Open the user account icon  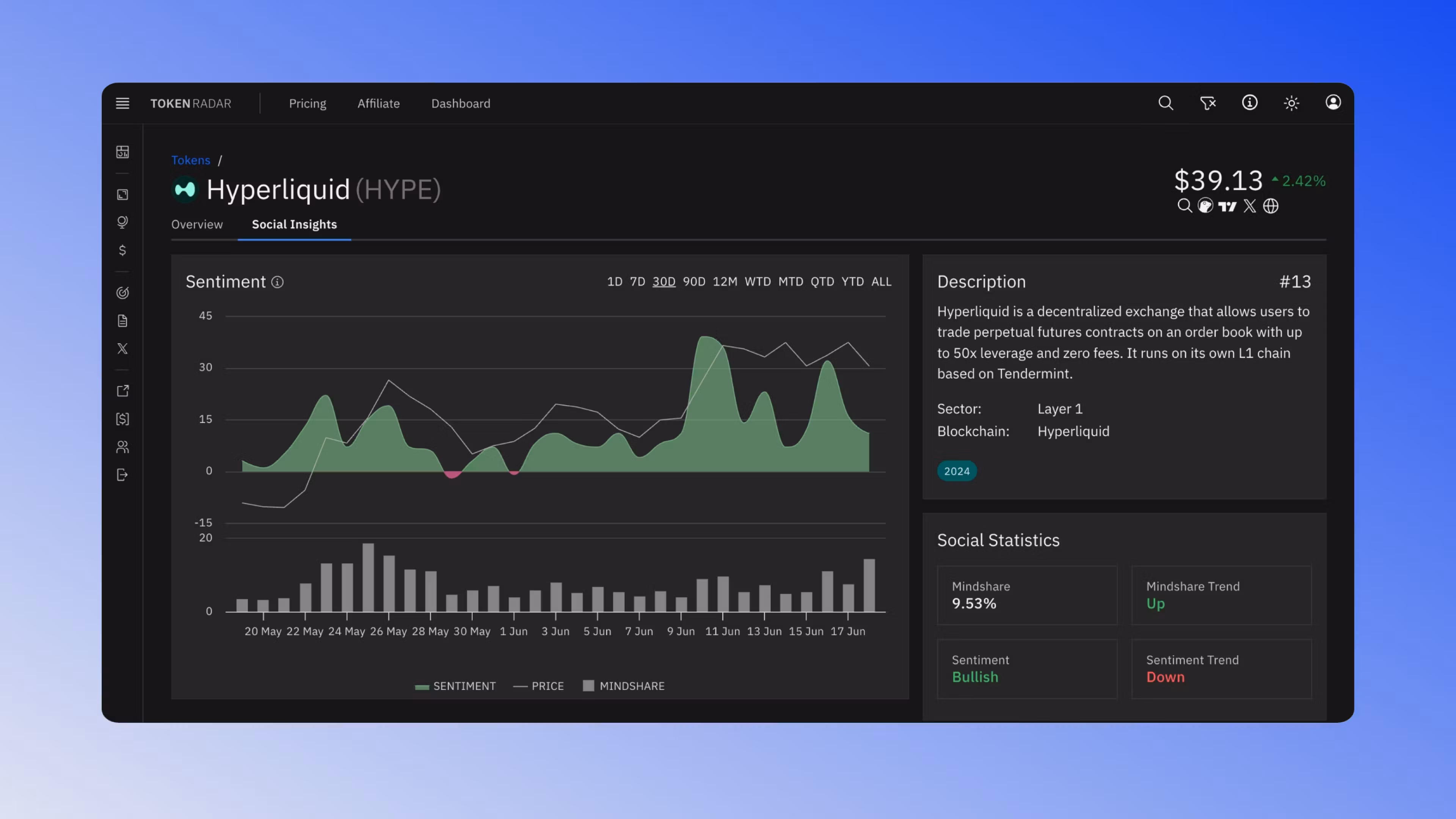click(x=1333, y=102)
